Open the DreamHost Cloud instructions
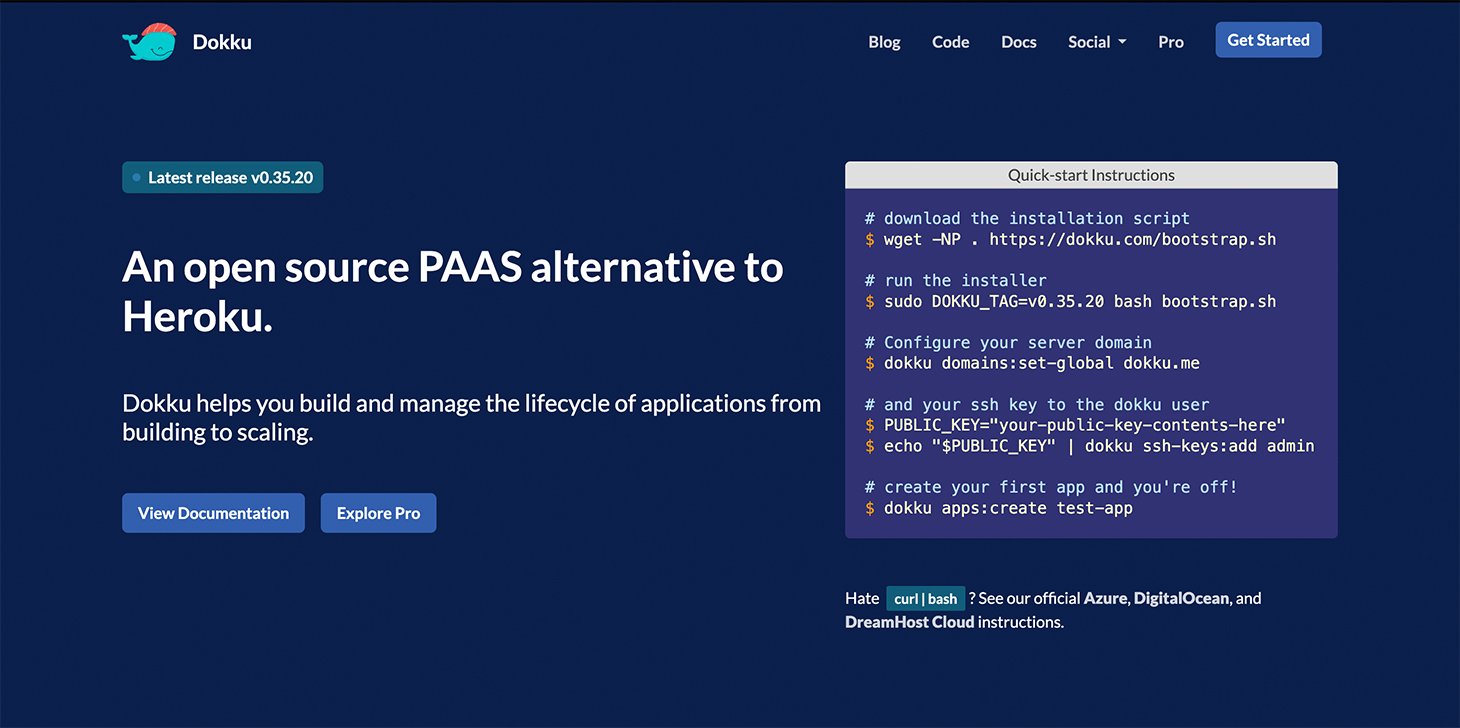1460x728 pixels. pyautogui.click(x=909, y=621)
